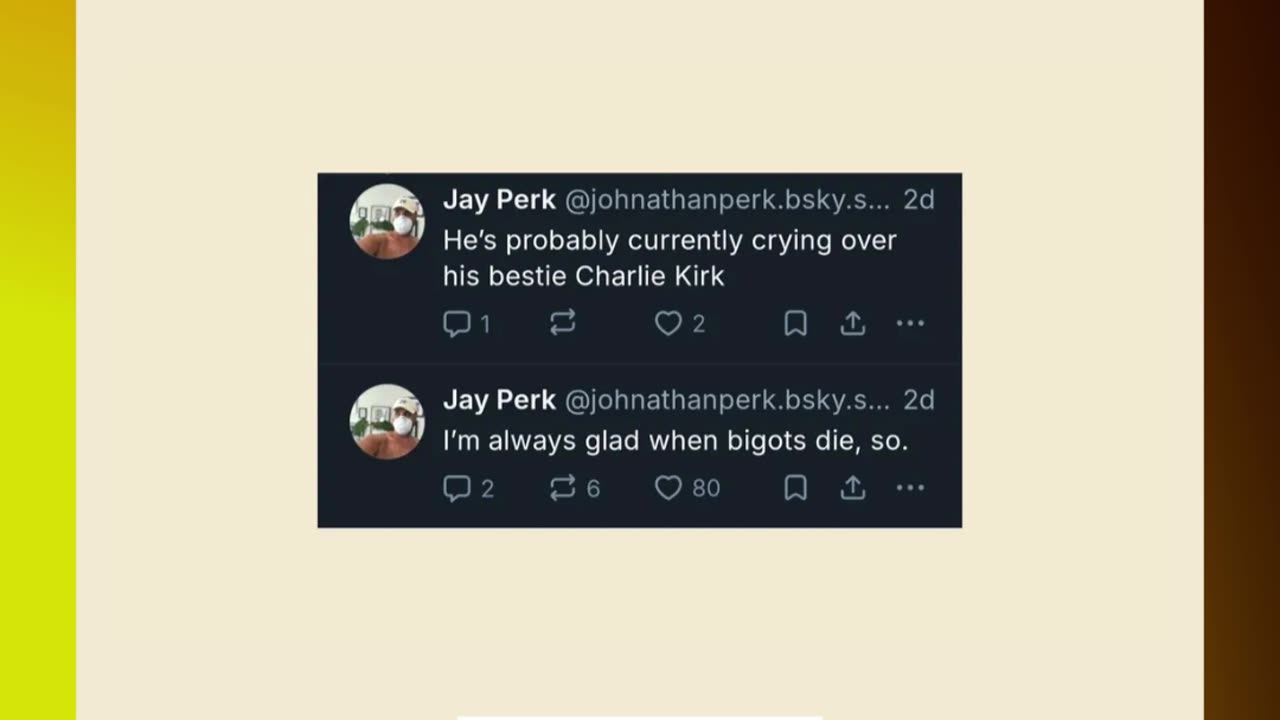Screen dimensions: 1280x720
Task: Bookmark the "bestie Charlie Kirk" post
Action: (795, 323)
